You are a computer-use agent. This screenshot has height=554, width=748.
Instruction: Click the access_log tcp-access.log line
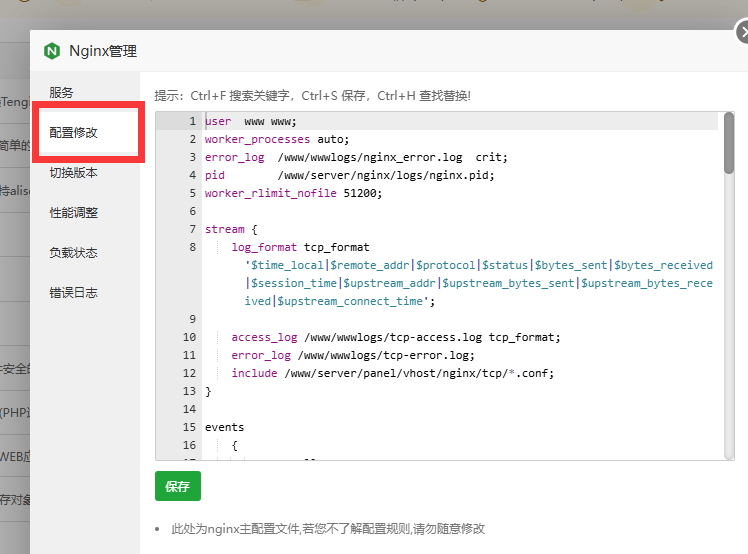pyautogui.click(x=396, y=337)
